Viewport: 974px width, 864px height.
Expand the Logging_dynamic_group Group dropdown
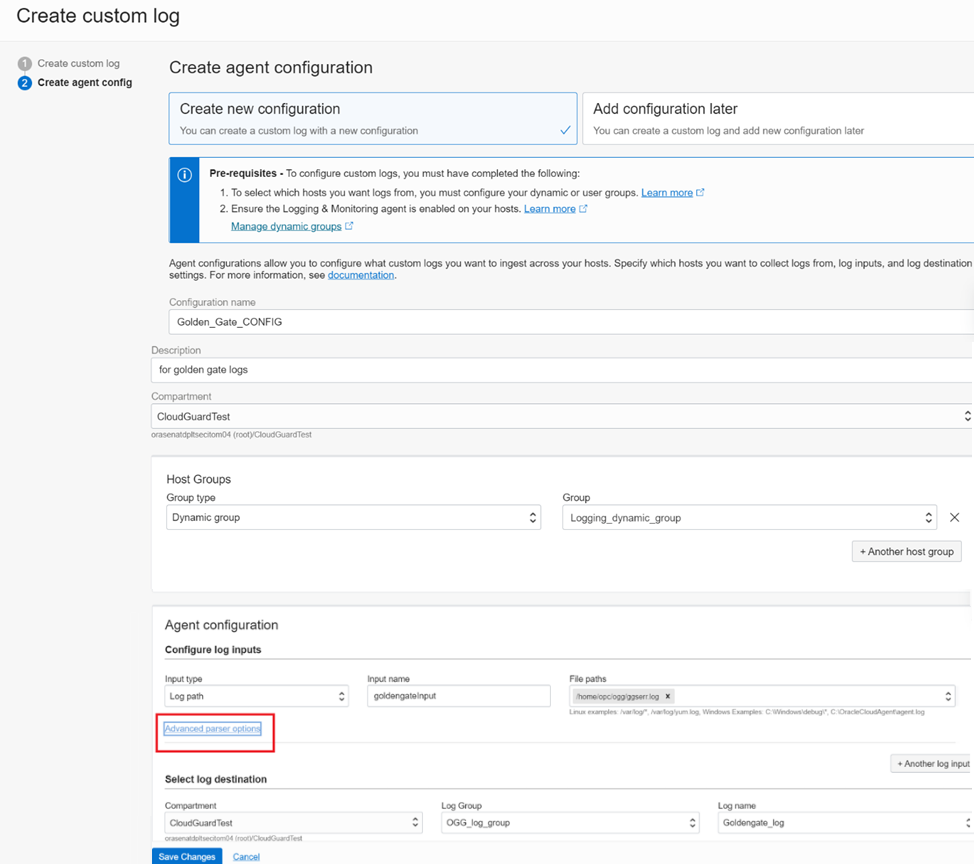(749, 518)
